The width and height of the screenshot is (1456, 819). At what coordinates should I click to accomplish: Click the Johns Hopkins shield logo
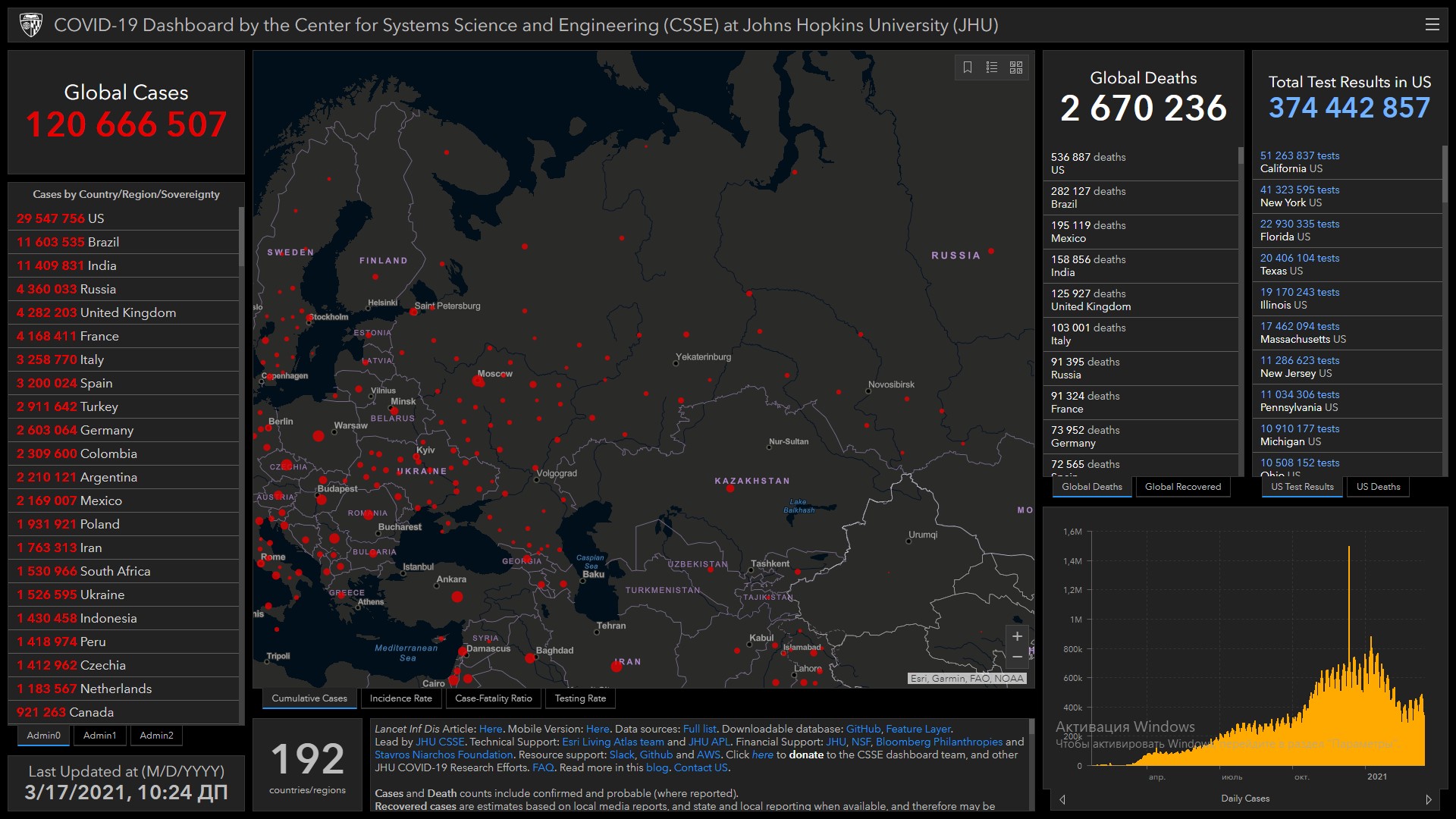point(30,25)
